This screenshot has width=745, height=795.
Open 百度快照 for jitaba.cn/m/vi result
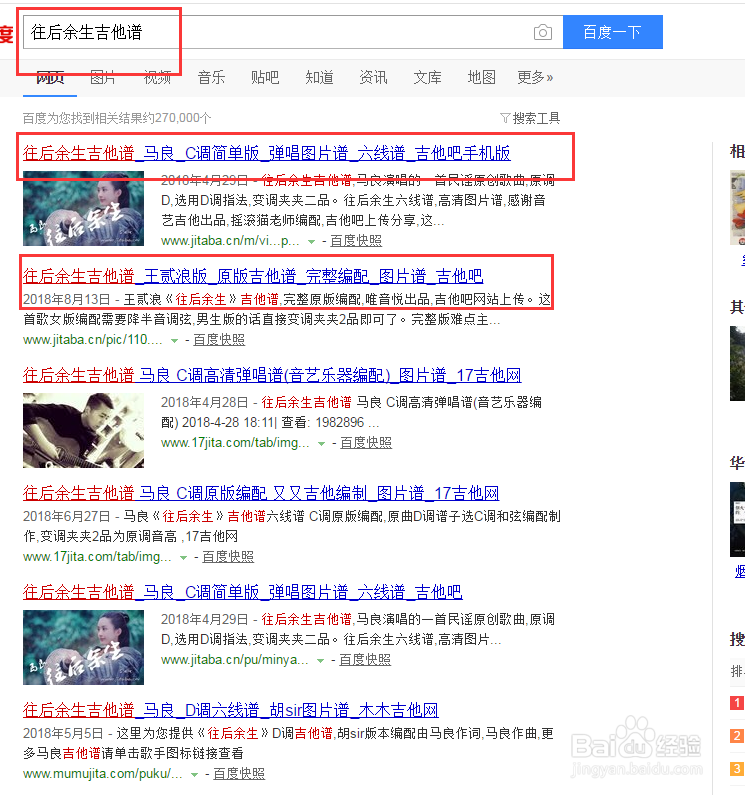pos(356,241)
